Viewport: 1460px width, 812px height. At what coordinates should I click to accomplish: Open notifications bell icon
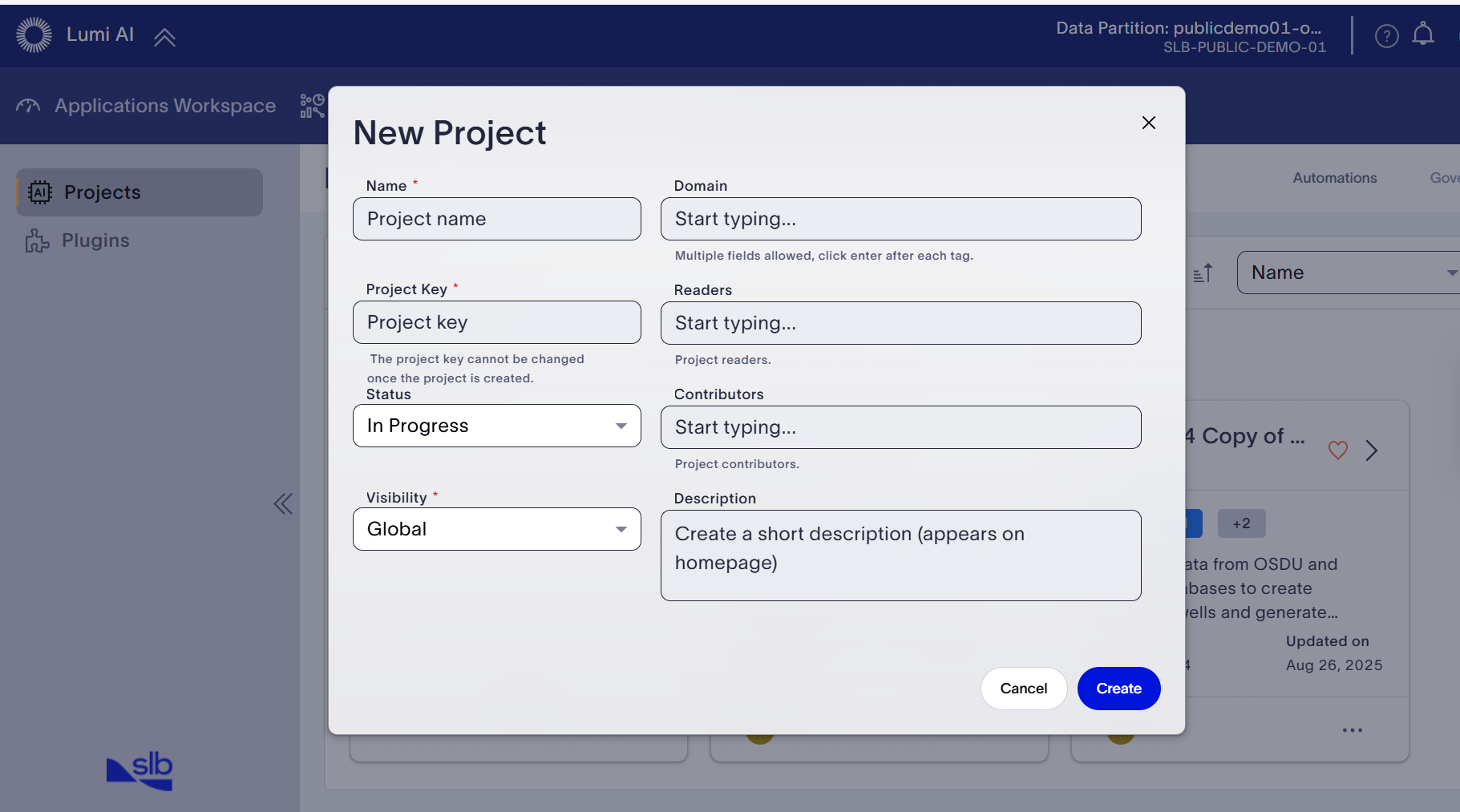pos(1423,34)
